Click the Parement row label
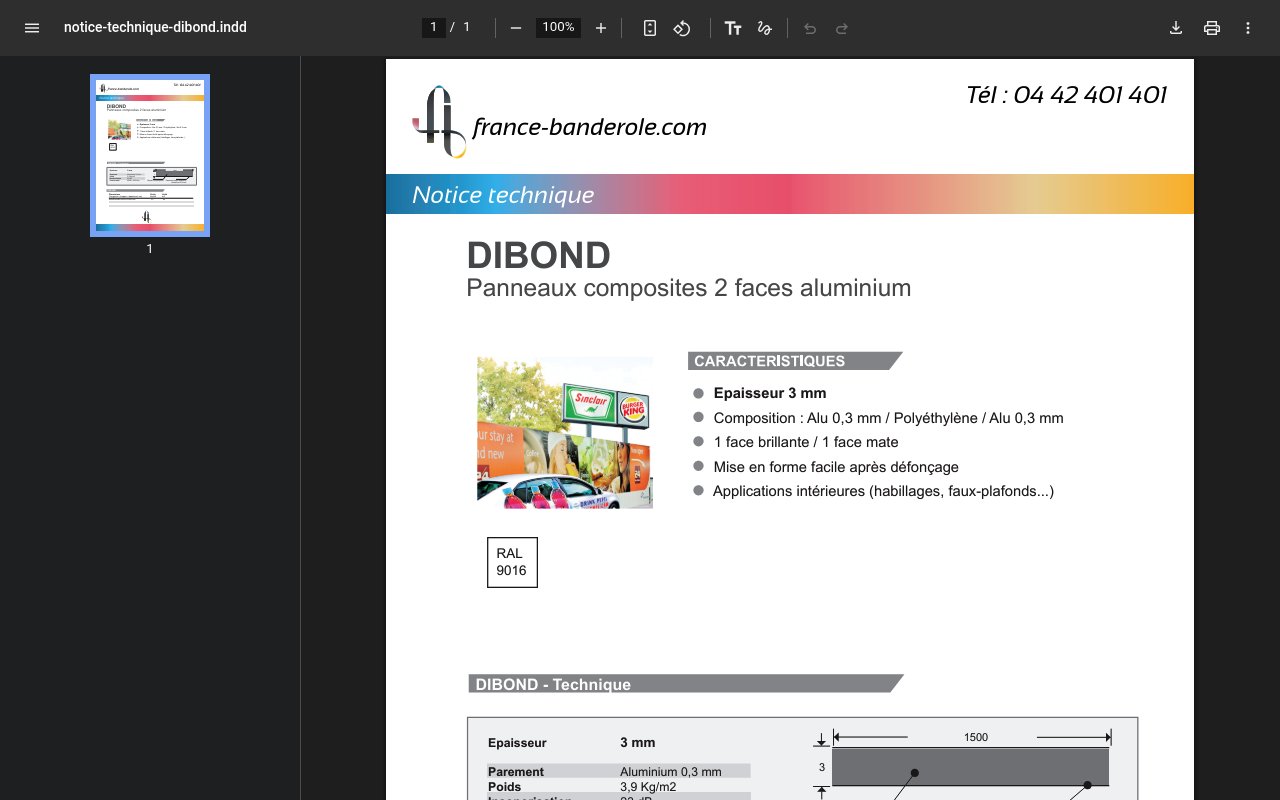 click(516, 772)
